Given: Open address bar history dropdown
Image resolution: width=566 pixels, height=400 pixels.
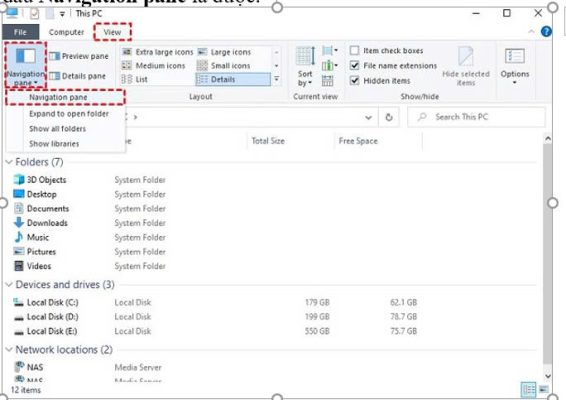Looking at the screenshot, I should (x=368, y=117).
